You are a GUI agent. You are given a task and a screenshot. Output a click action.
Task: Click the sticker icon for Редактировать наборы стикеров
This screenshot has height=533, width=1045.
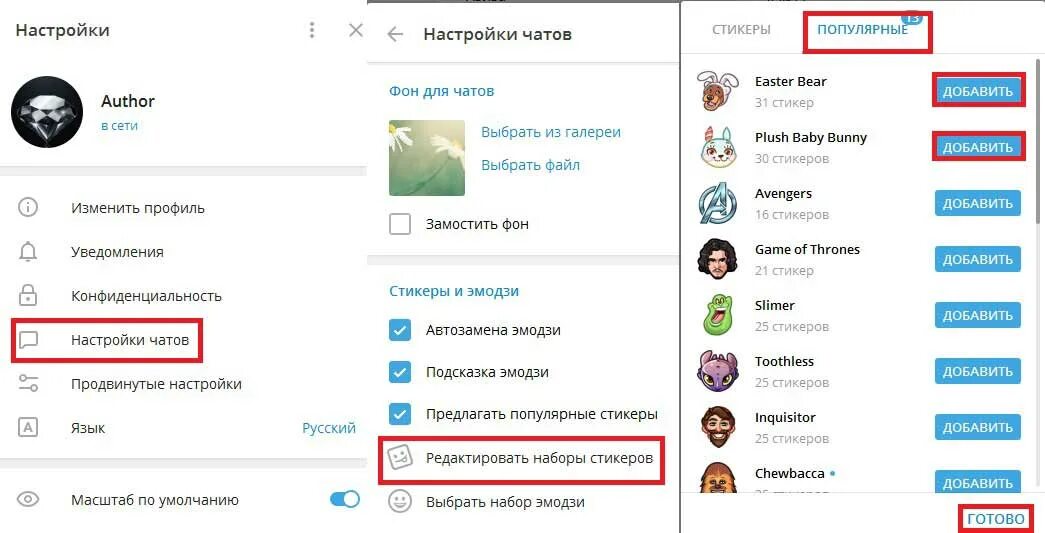401,458
